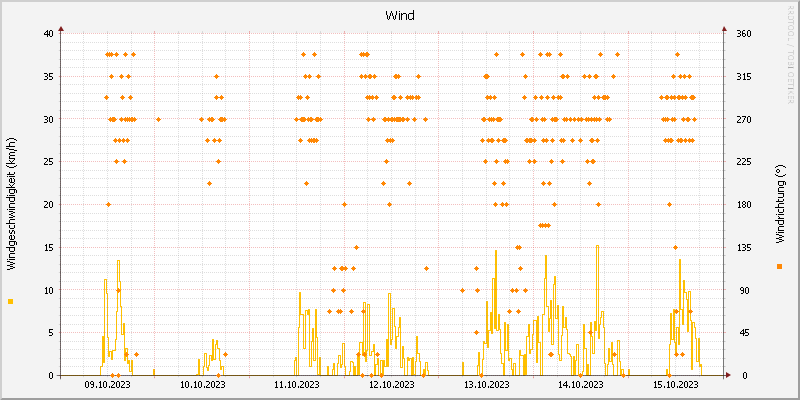Click the date label 14.10.2023

(x=581, y=385)
